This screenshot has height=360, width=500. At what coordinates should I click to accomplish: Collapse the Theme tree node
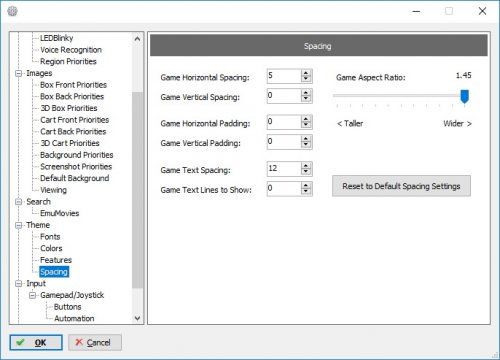point(19,225)
